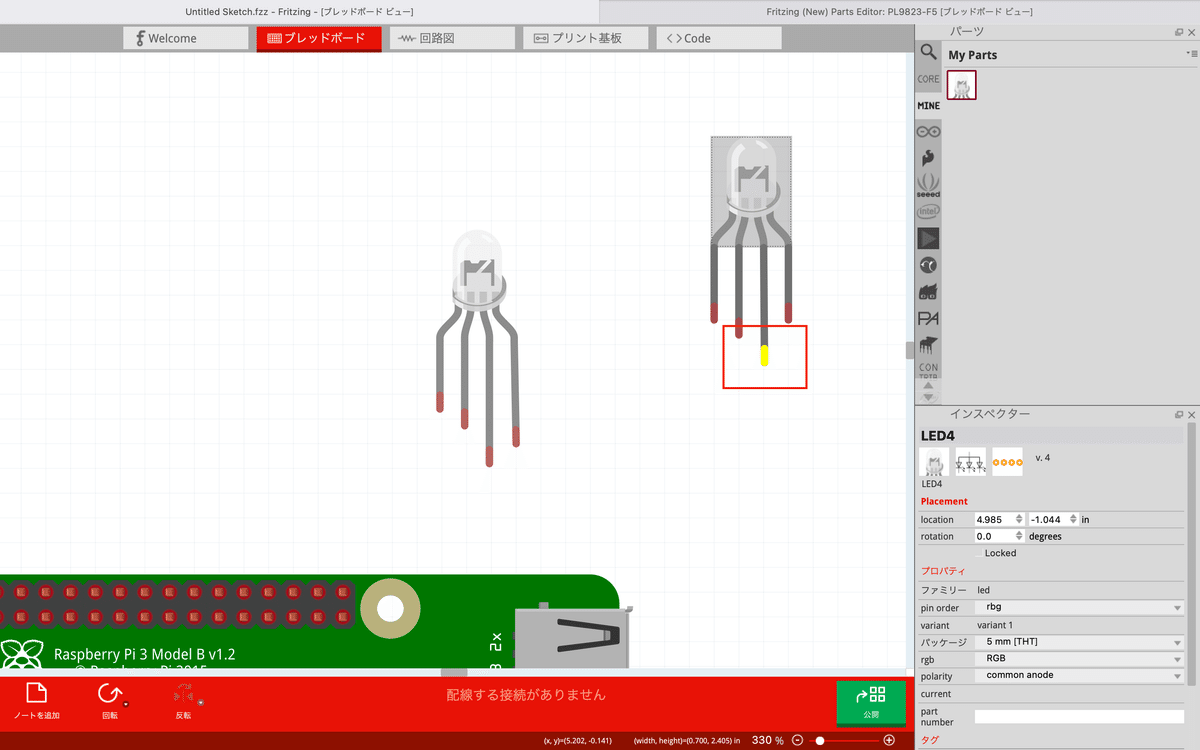This screenshot has width=1200, height=750.
Task: Open the play-arrow parts bin
Action: [929, 238]
